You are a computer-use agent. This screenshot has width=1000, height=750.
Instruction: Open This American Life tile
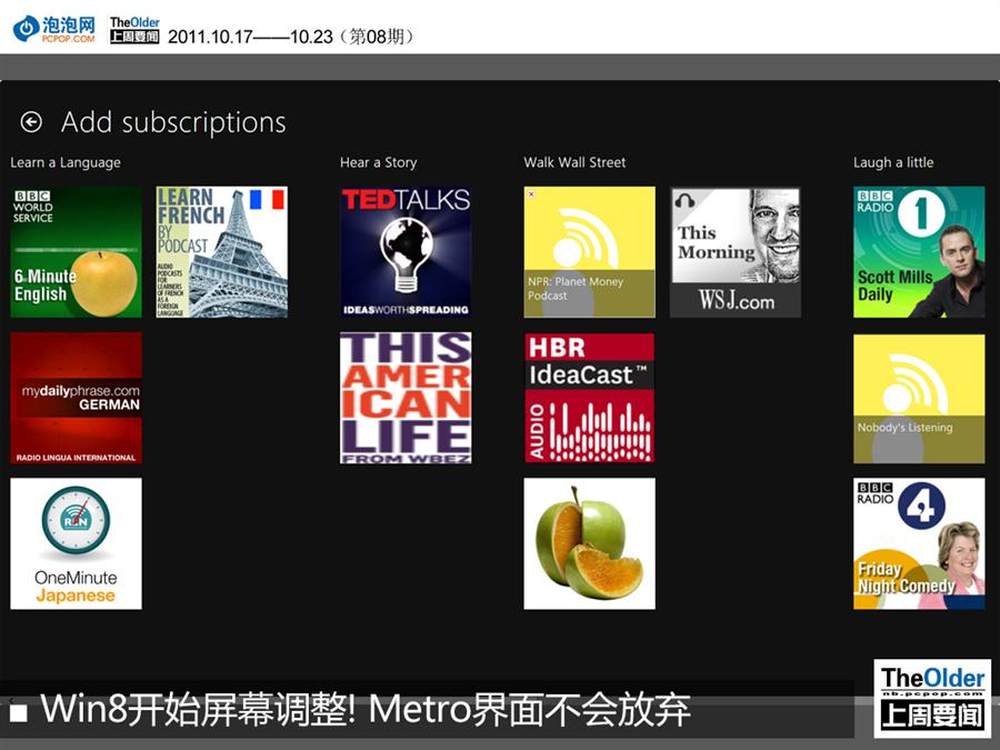click(x=406, y=397)
